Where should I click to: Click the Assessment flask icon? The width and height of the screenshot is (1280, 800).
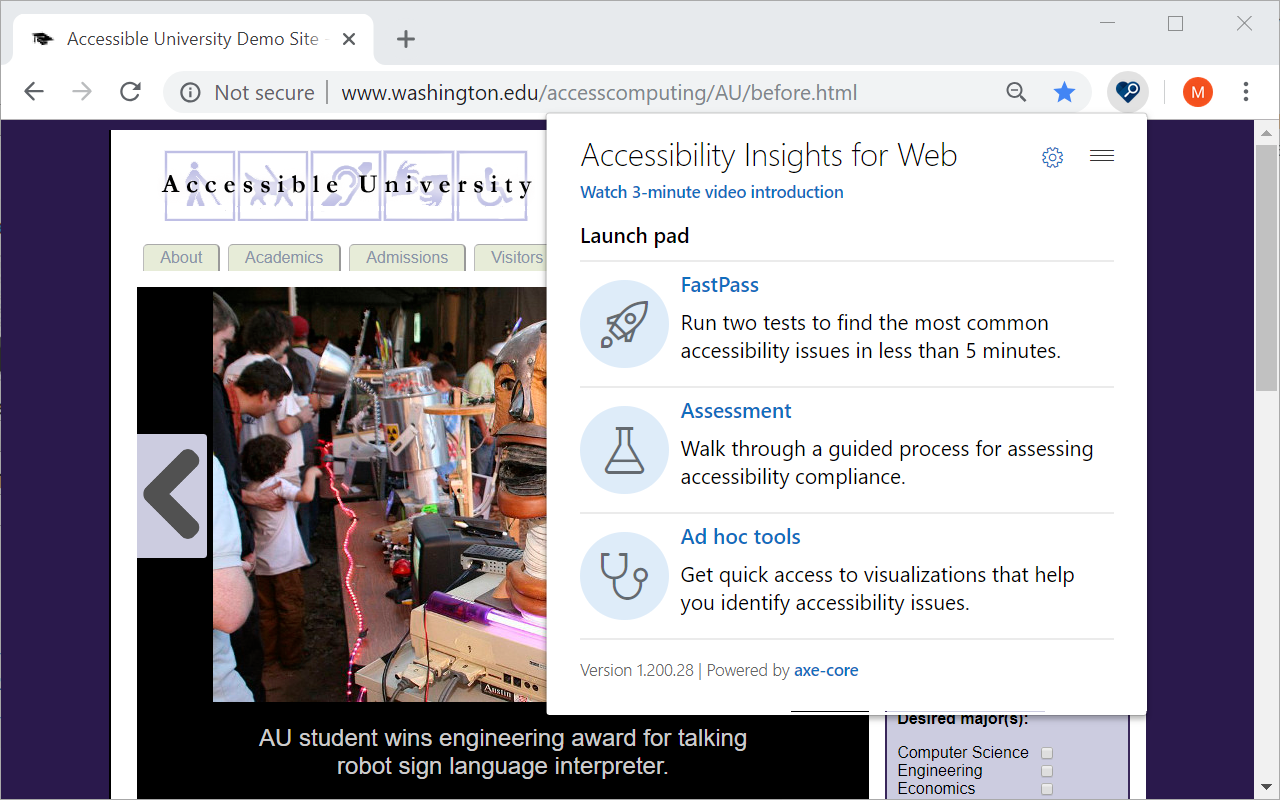coord(624,450)
